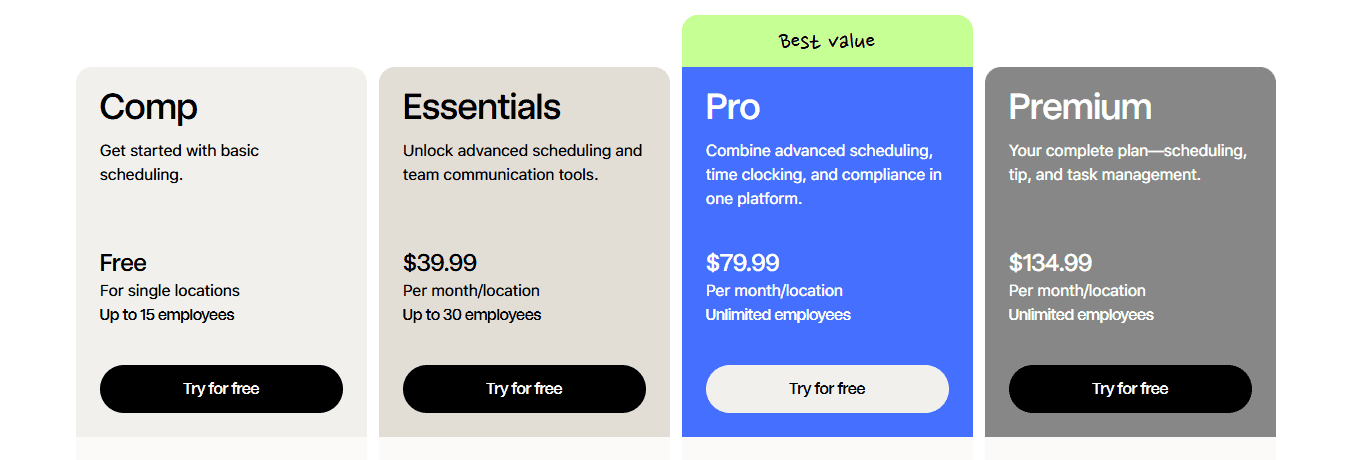
Task: Select the Comp plan heading
Action: [149, 107]
